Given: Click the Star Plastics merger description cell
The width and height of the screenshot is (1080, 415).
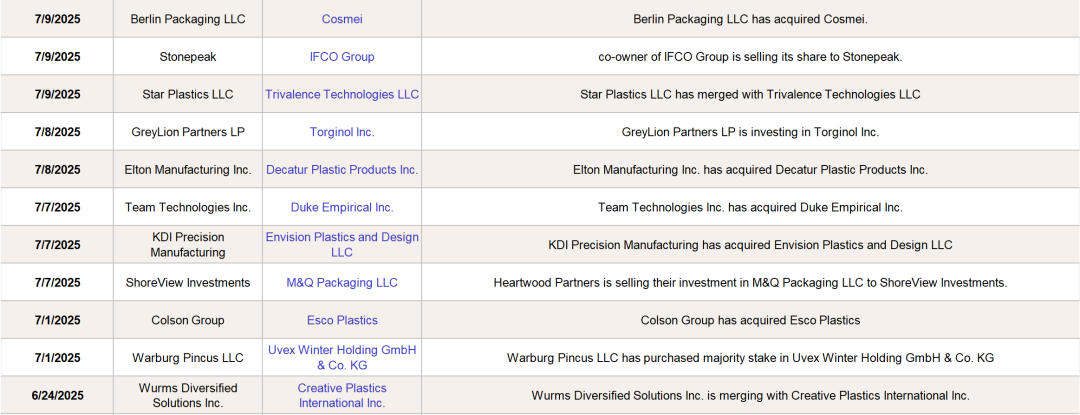Looking at the screenshot, I should (750, 94).
